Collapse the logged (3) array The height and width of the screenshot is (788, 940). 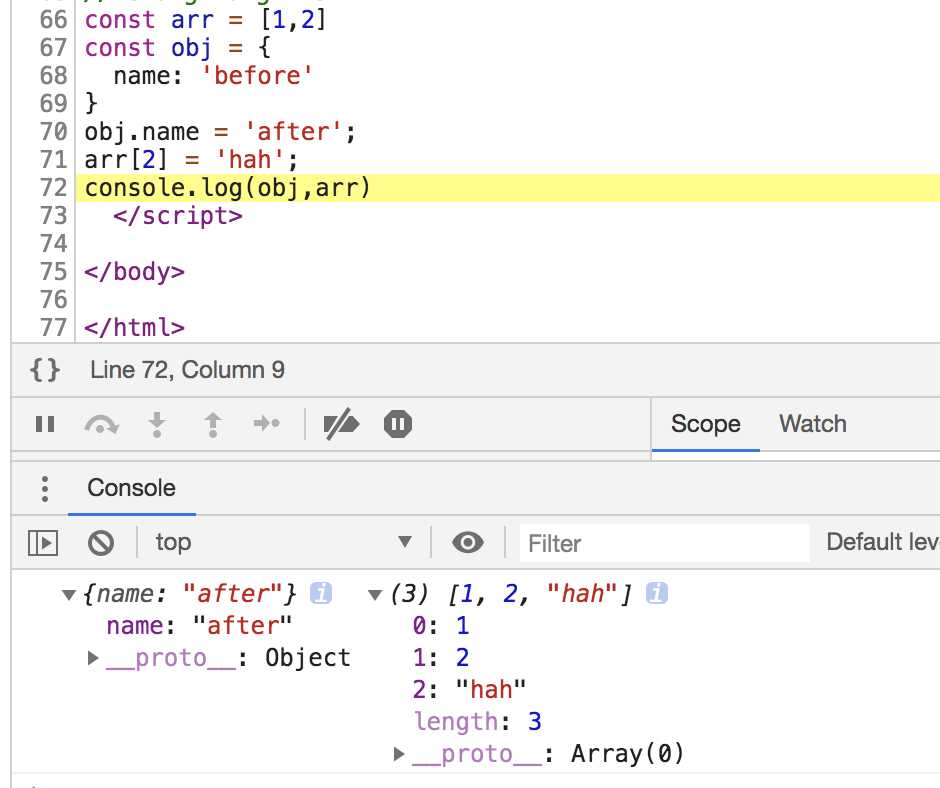click(375, 595)
